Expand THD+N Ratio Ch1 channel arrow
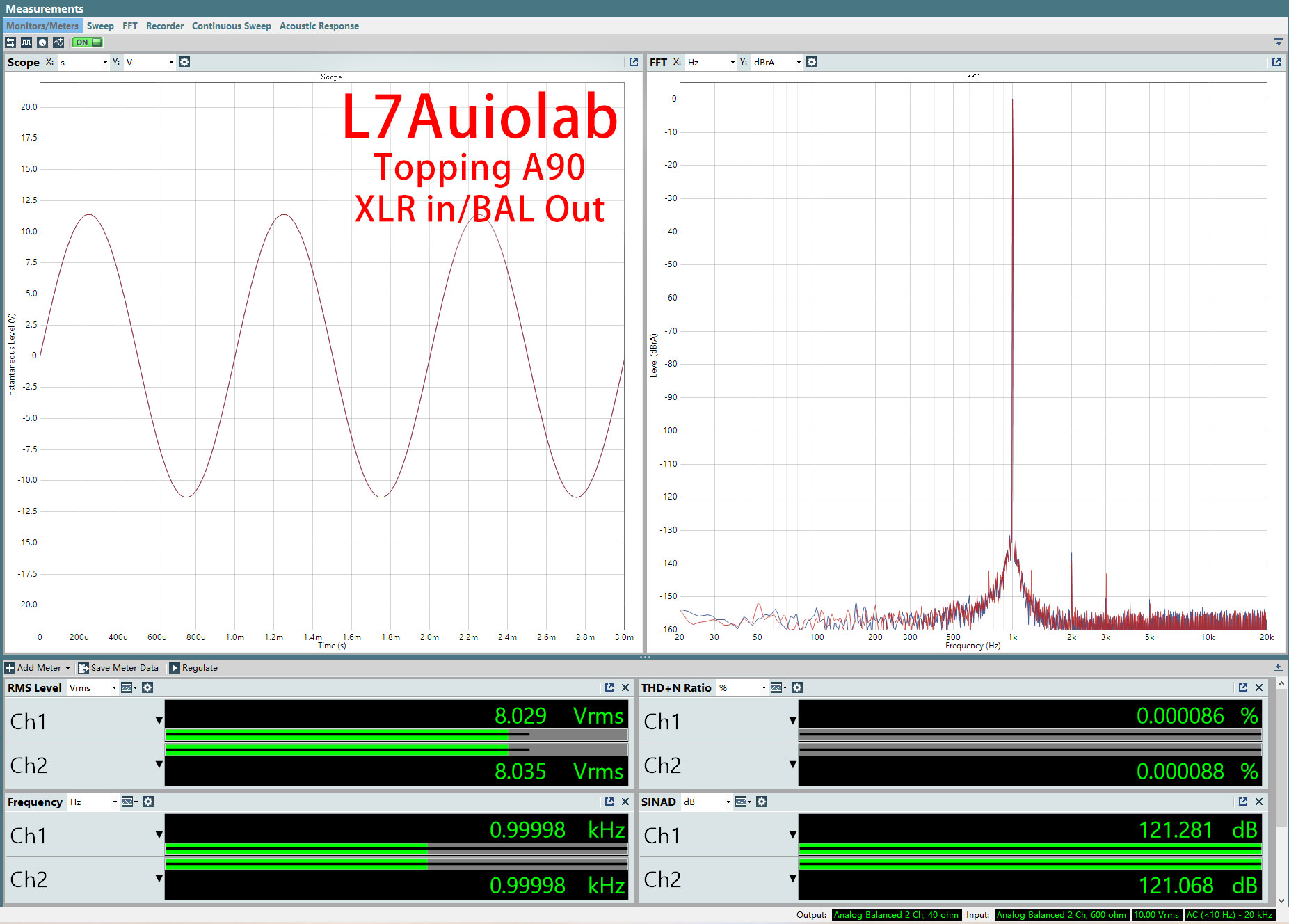The image size is (1289, 924). coord(792,721)
